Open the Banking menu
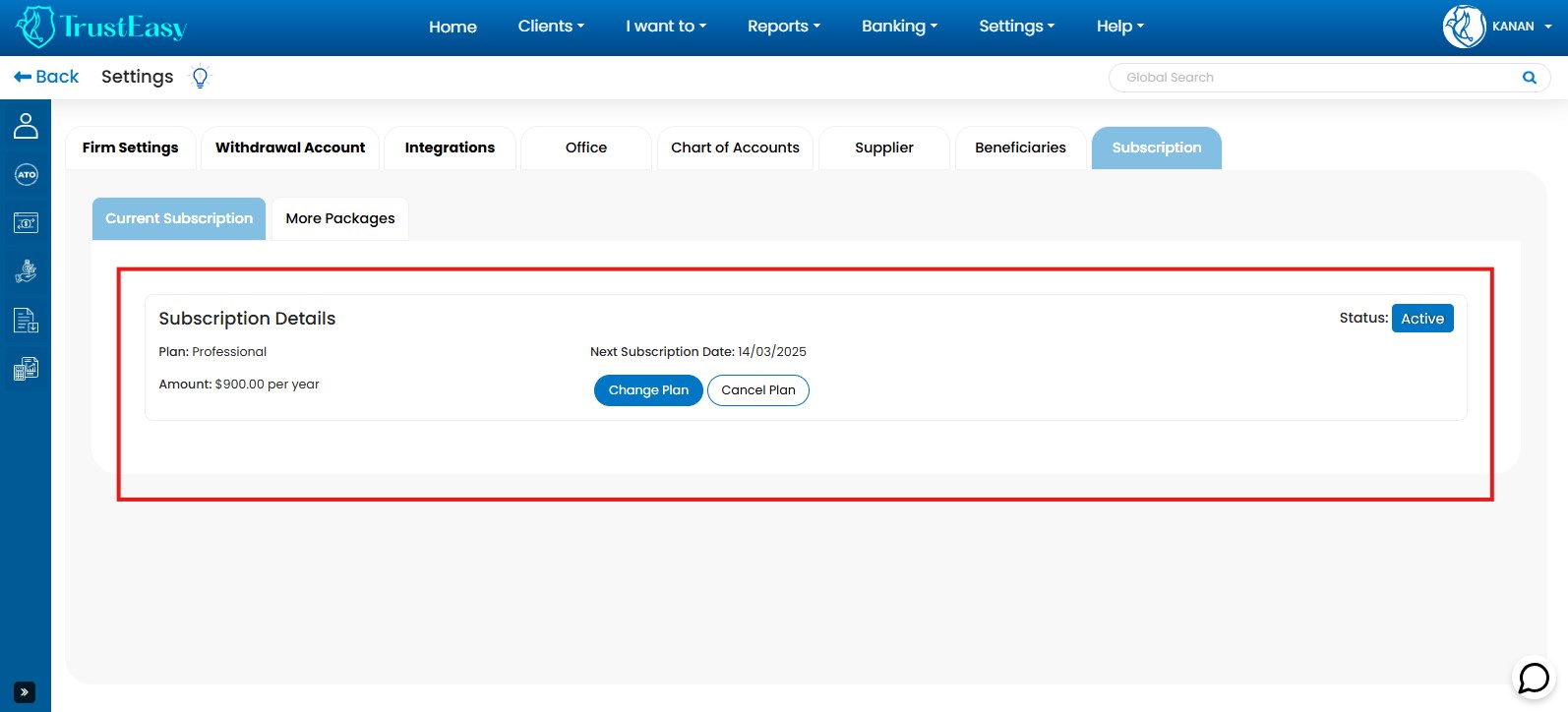The height and width of the screenshot is (712, 1568). 899,27
